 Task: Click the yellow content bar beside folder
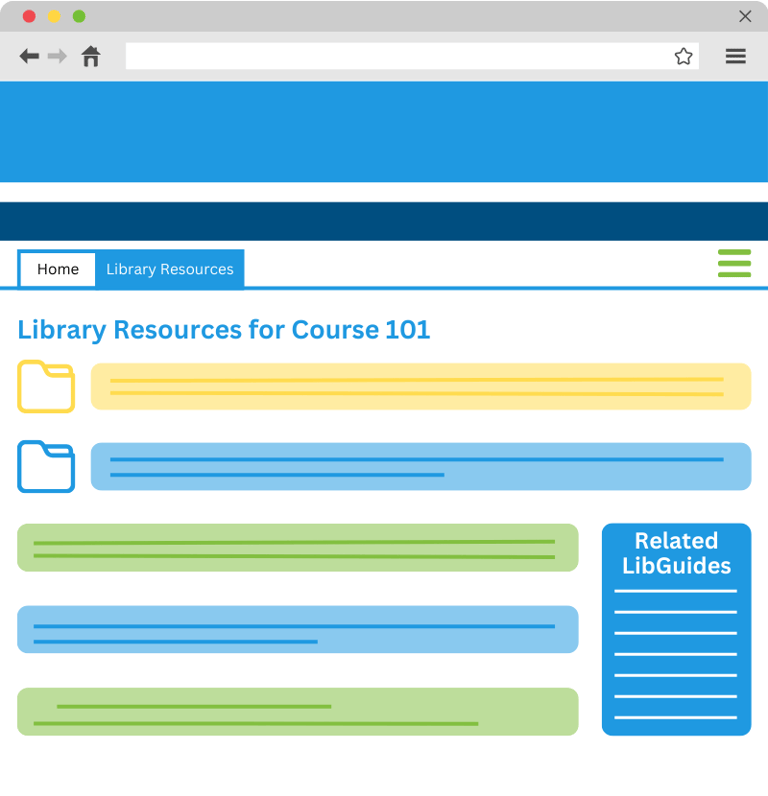420,386
